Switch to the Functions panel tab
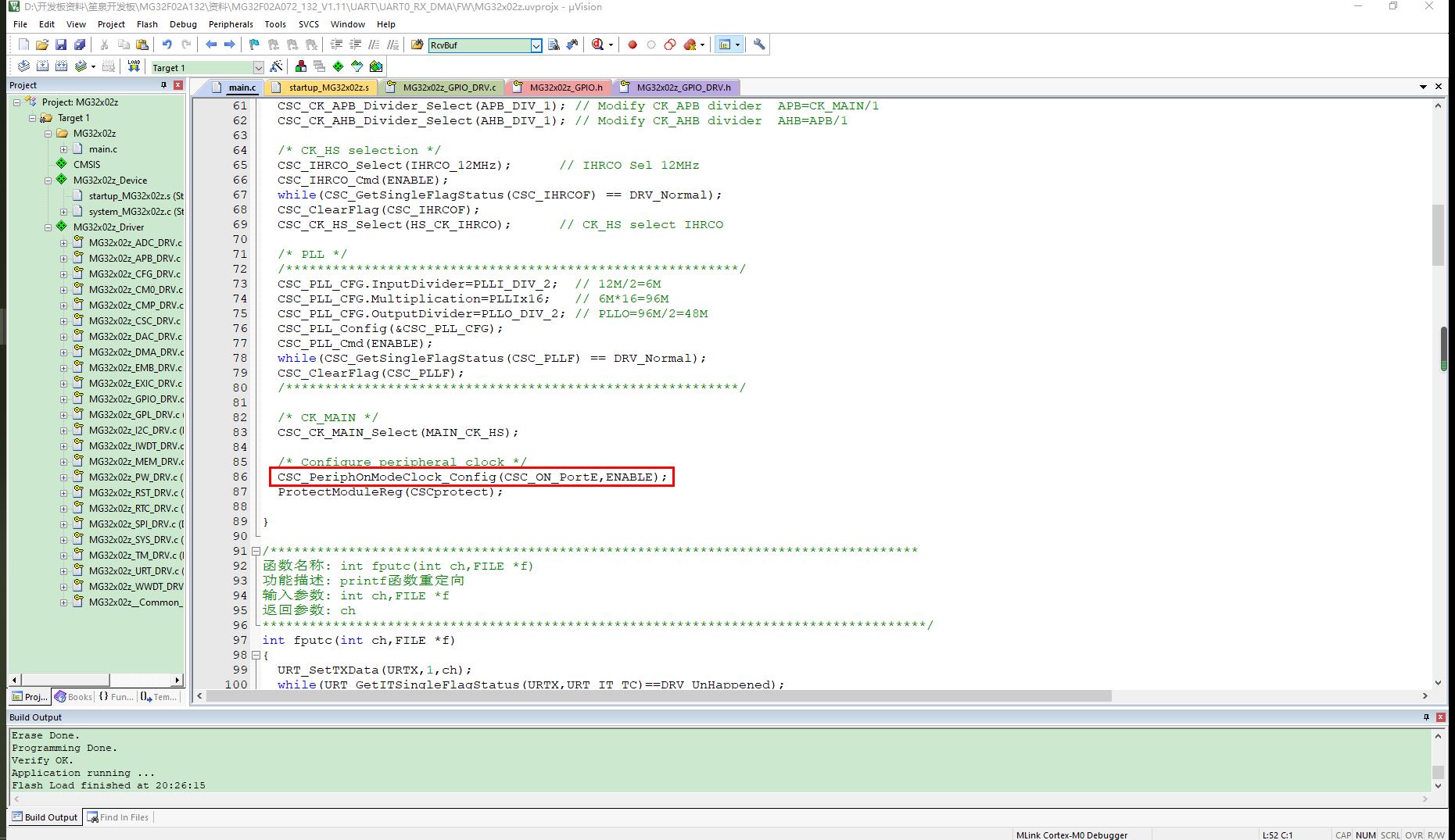The image size is (1455, 840). click(x=116, y=697)
